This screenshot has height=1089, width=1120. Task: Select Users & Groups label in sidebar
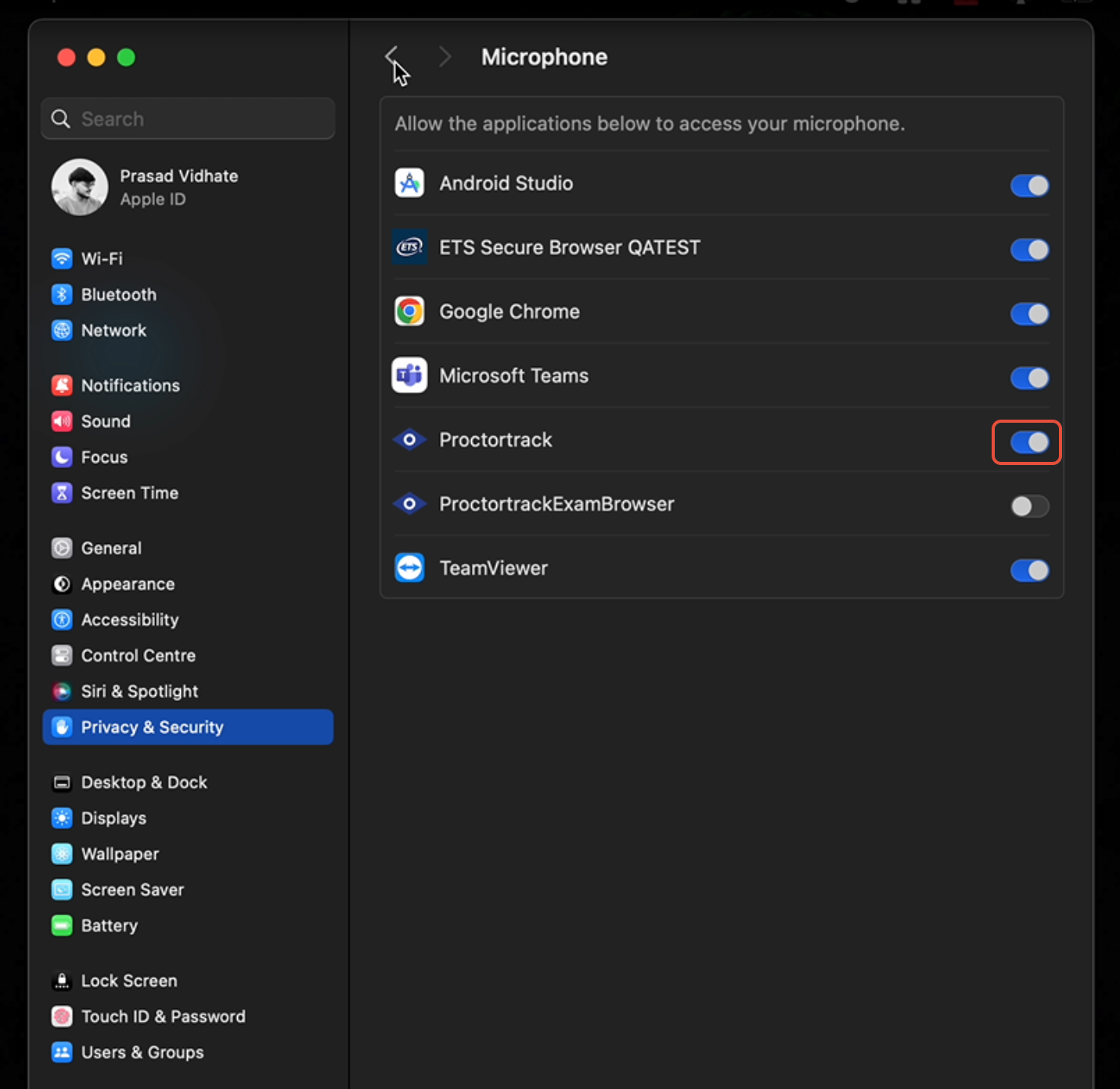[x=142, y=1052]
